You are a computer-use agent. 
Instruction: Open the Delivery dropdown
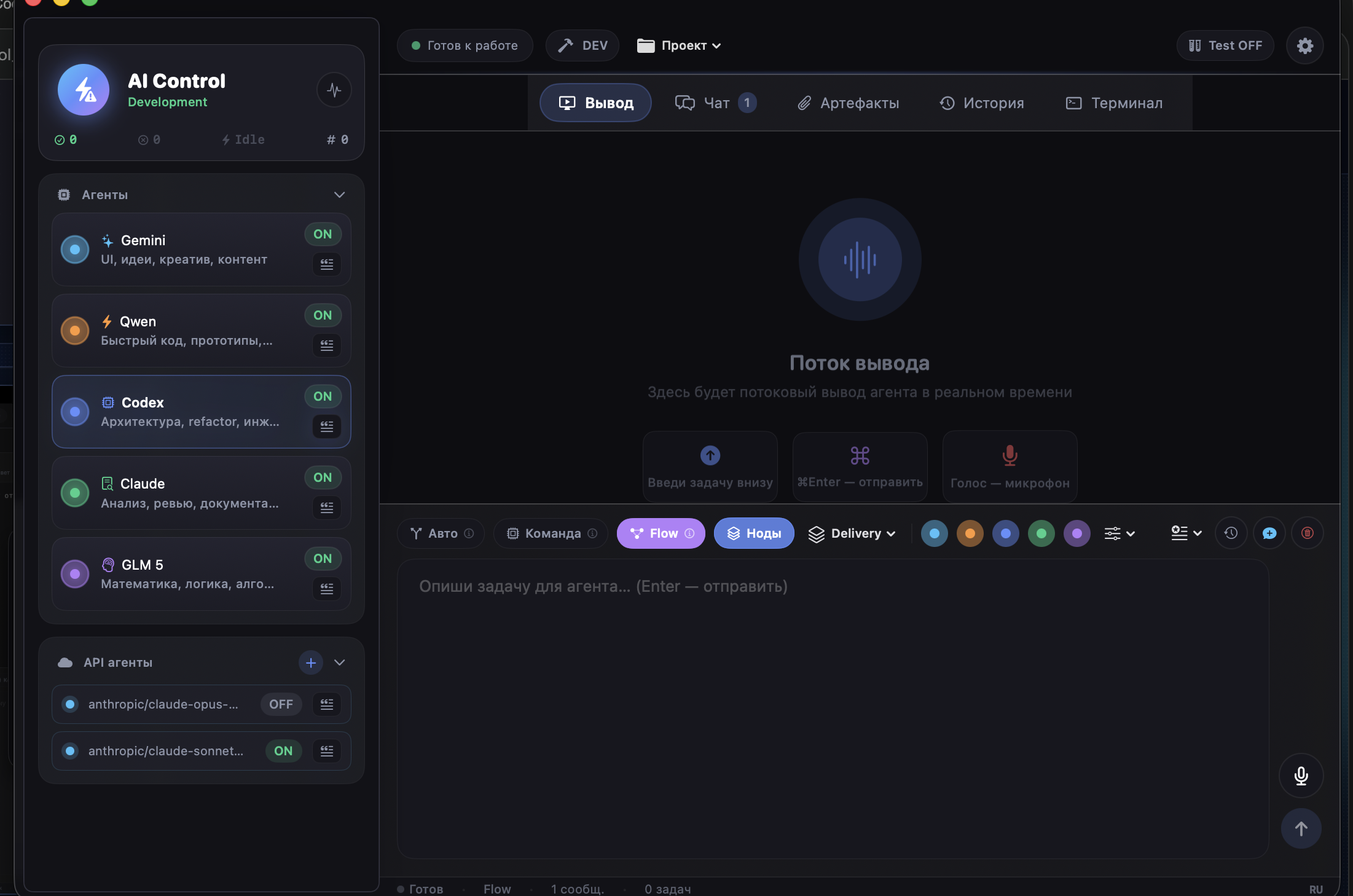pos(852,533)
